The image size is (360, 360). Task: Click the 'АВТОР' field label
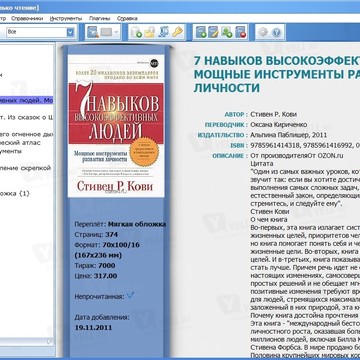click(x=234, y=114)
